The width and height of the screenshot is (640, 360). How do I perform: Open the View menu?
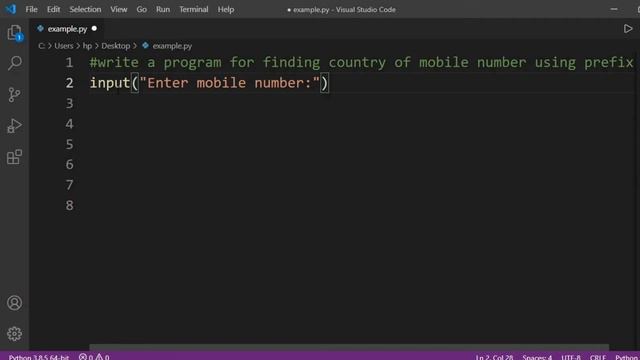tap(119, 9)
